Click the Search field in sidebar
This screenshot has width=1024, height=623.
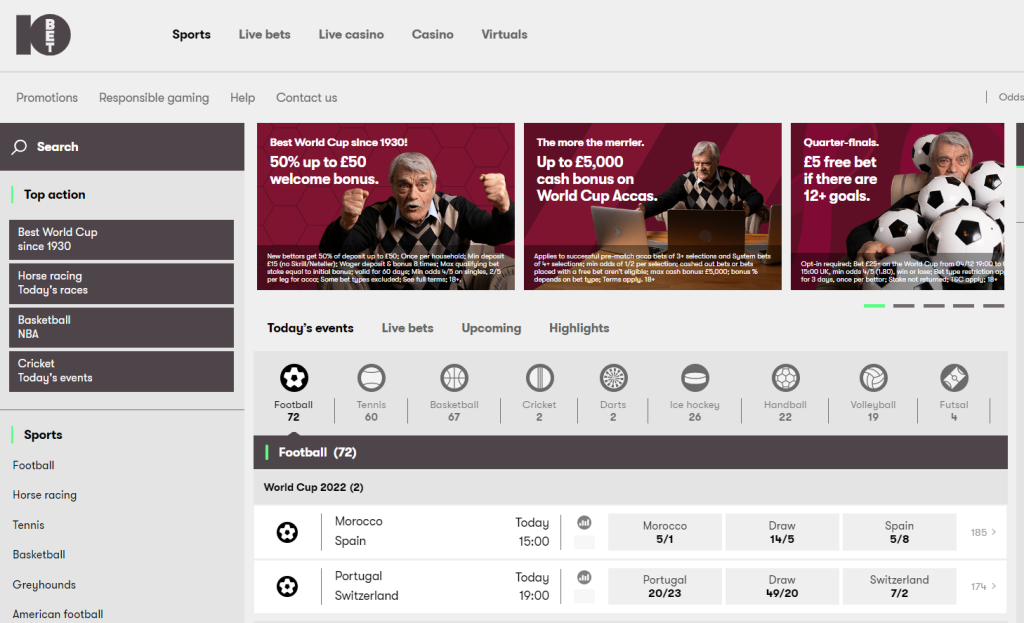pos(122,147)
